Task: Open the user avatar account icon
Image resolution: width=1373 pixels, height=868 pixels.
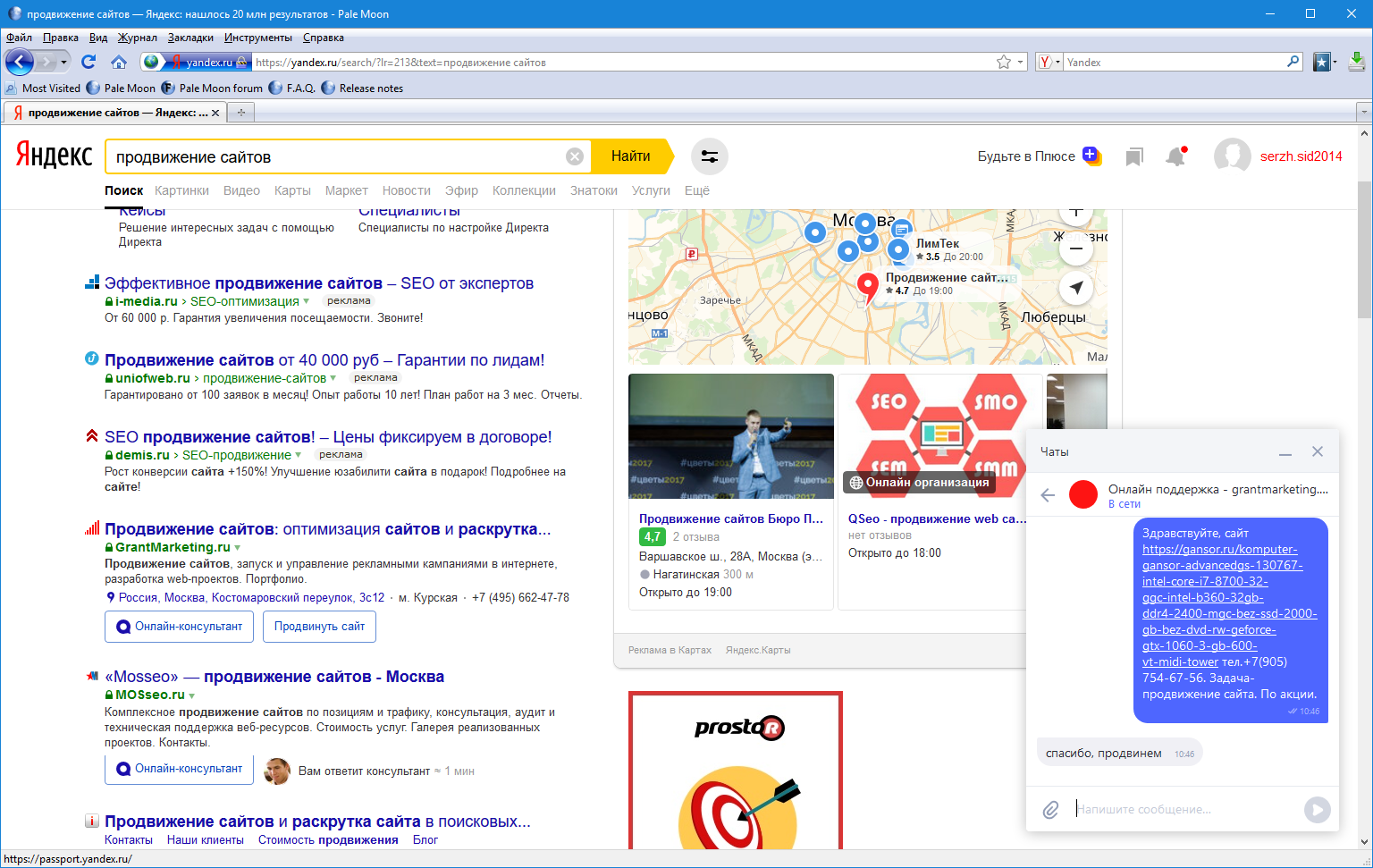Action: coord(1232,156)
